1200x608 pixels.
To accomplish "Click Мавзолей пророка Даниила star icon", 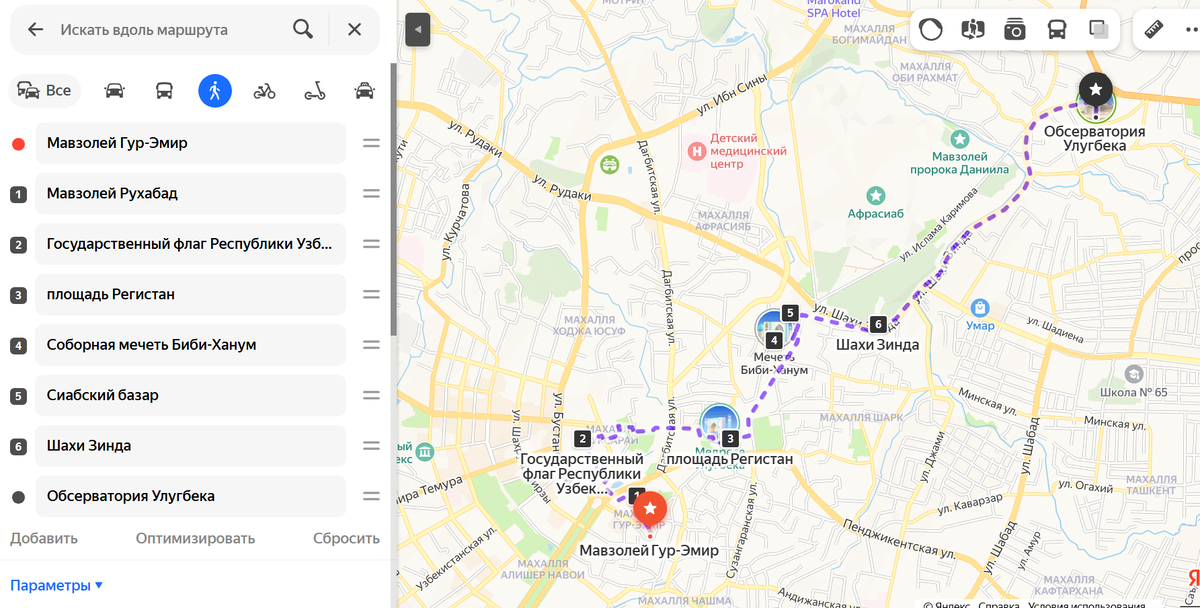I will 960,138.
